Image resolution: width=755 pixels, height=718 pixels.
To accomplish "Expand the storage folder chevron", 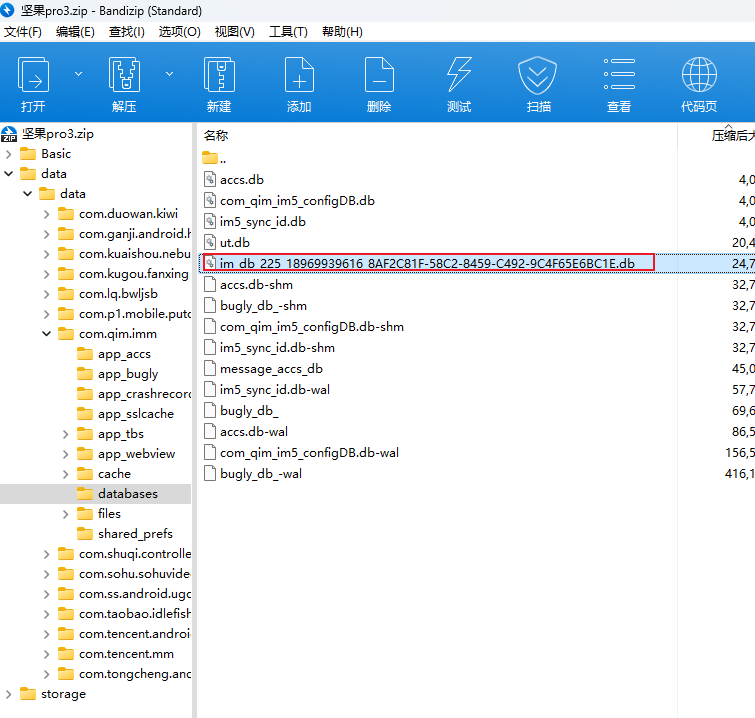I will point(9,694).
